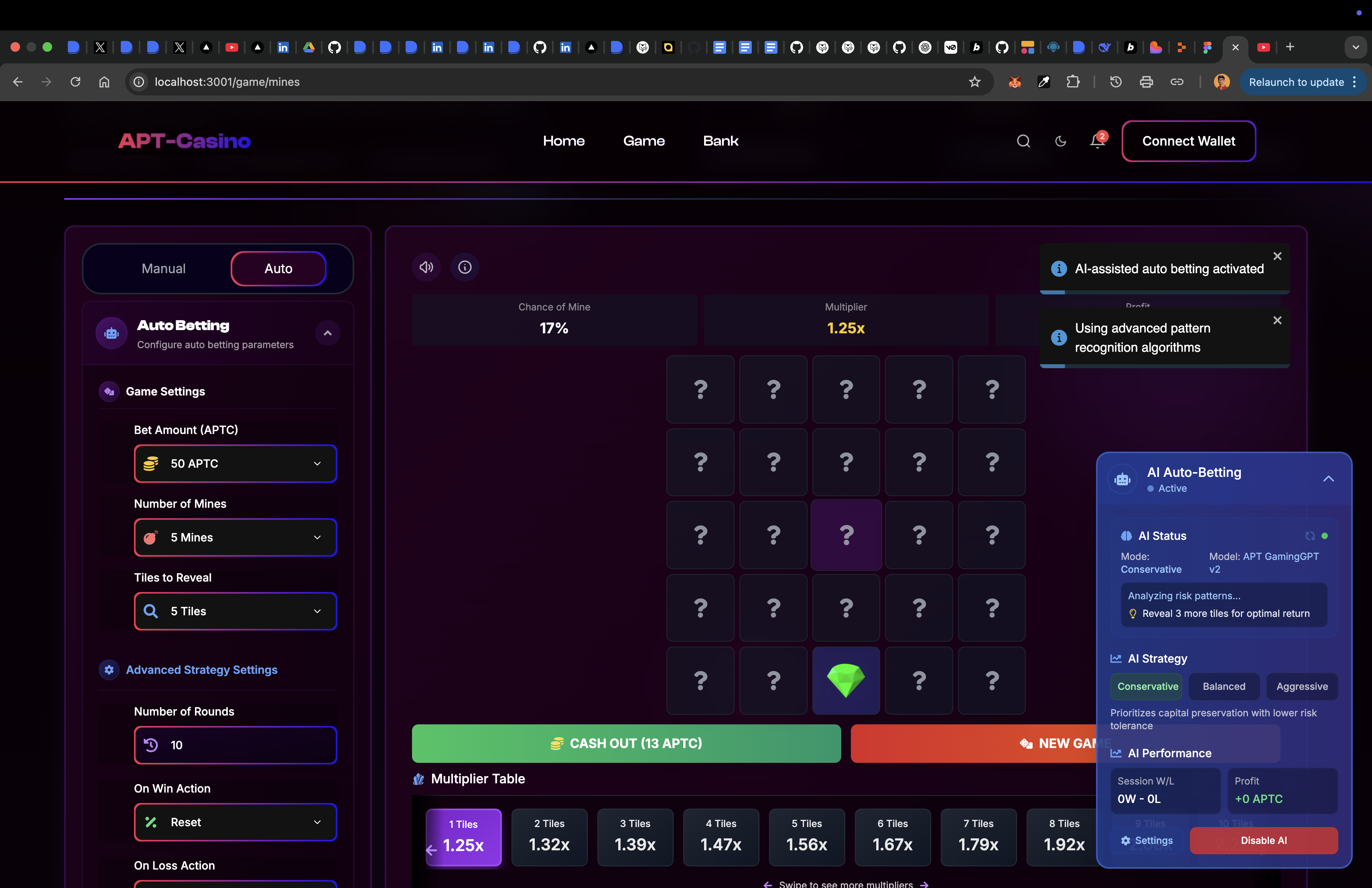Viewport: 1372px width, 888px height.
Task: Open the Bank menu item
Action: [x=721, y=141]
